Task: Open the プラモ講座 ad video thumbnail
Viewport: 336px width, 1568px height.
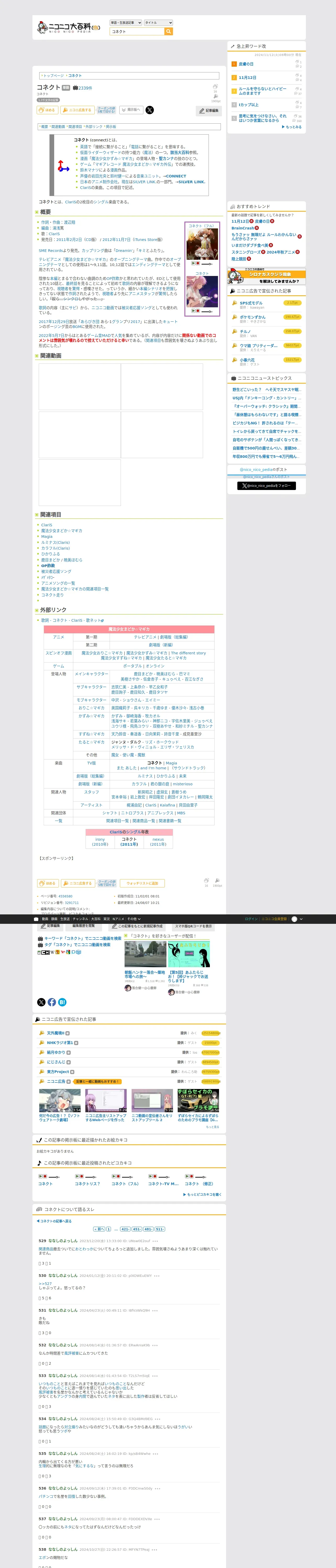Action: pos(198,1100)
